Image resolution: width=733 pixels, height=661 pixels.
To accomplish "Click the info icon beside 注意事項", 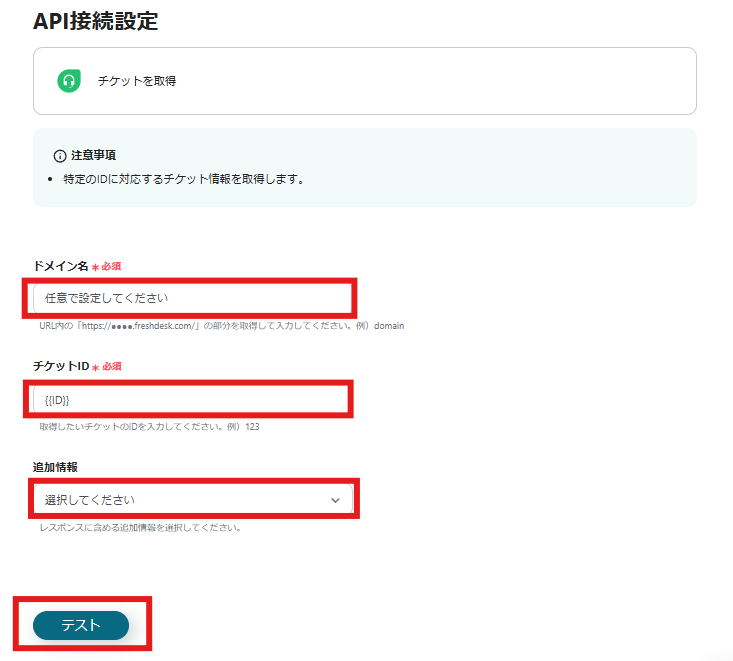I will [x=60, y=156].
